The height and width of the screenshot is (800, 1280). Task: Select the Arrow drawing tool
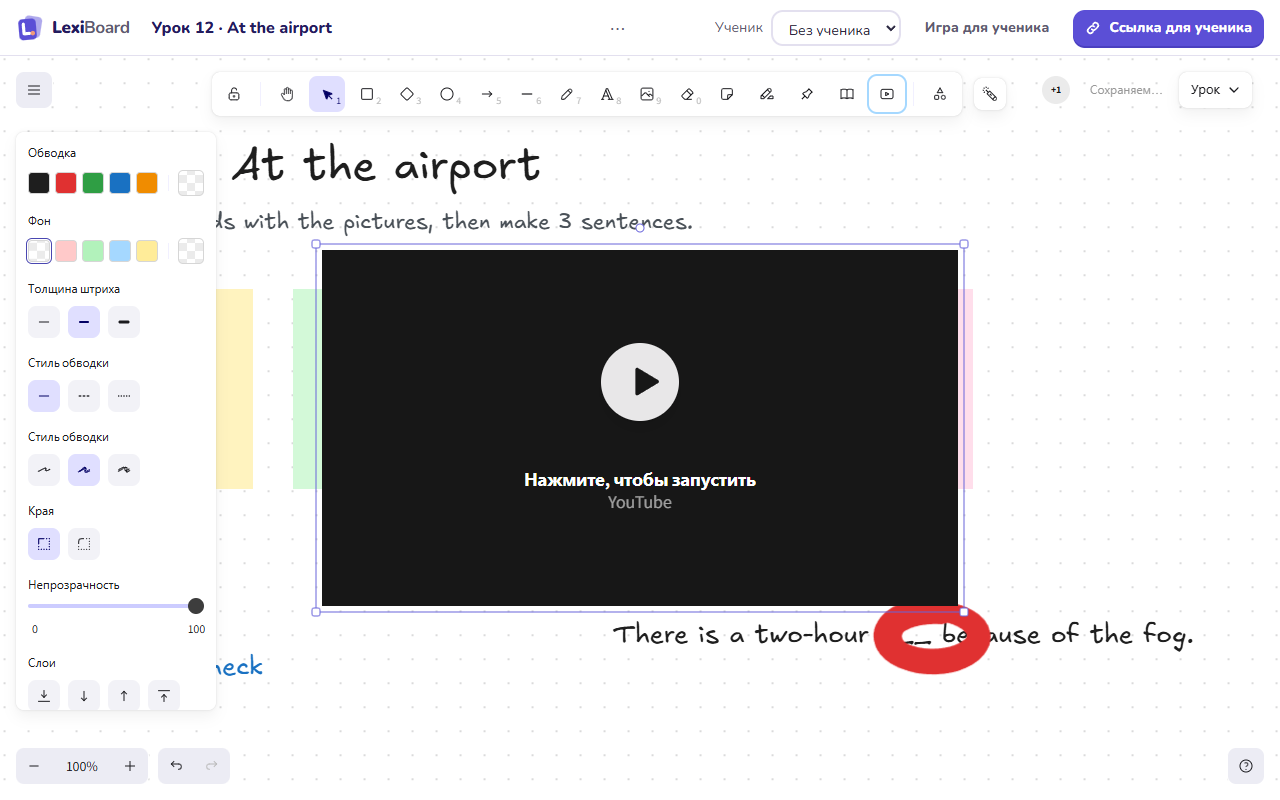487,94
